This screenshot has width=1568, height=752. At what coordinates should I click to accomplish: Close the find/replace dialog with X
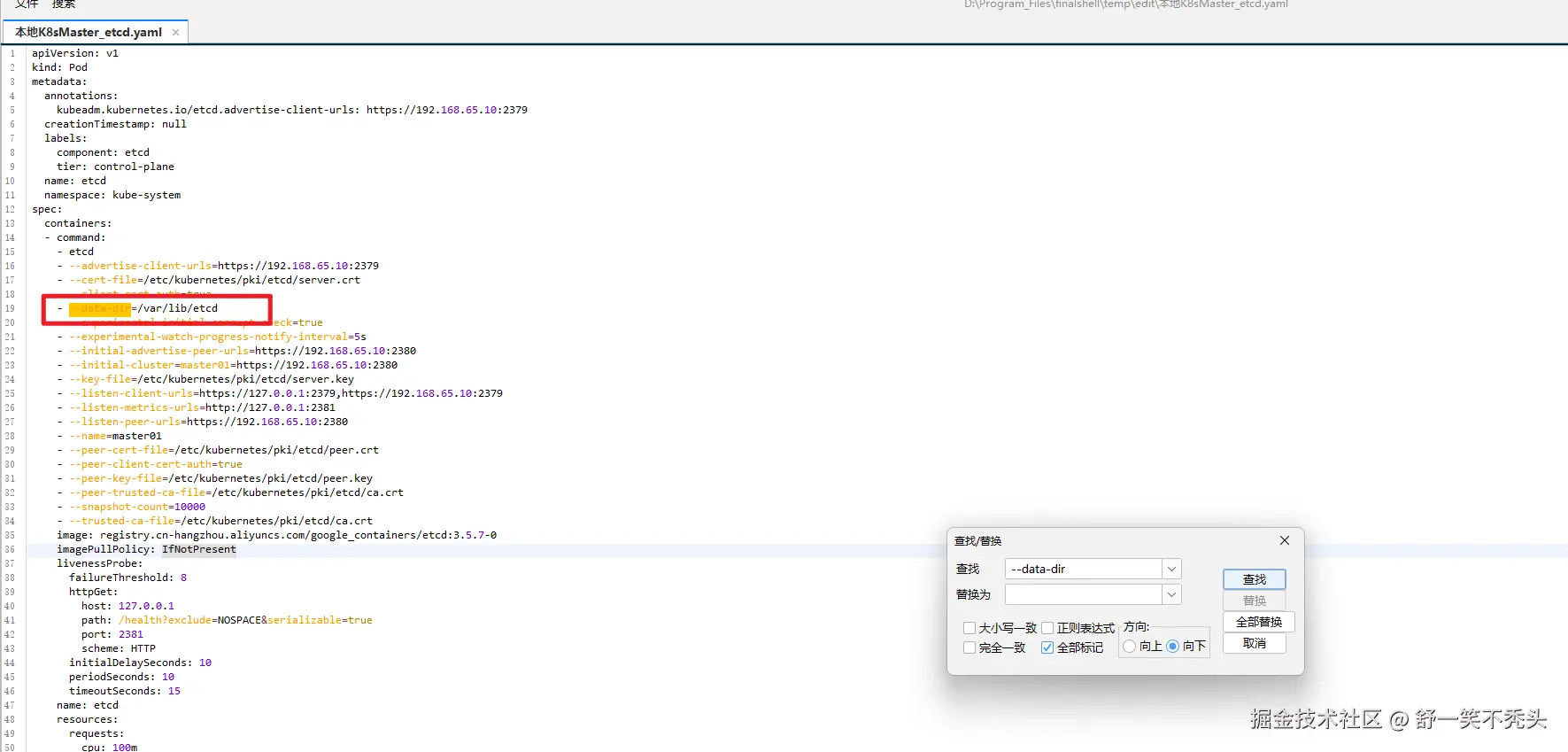click(1284, 540)
